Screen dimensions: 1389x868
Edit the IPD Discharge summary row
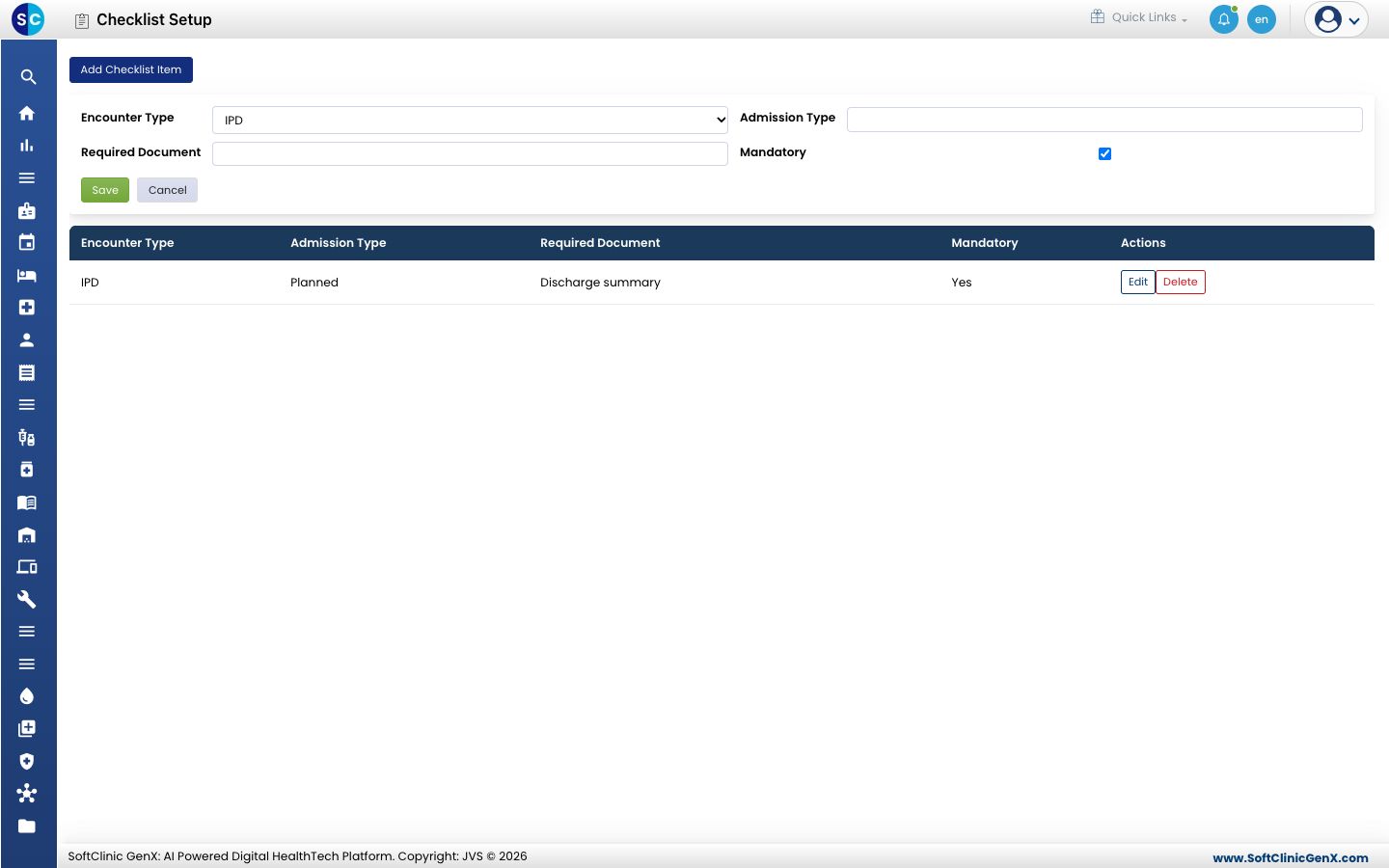pyautogui.click(x=1138, y=282)
